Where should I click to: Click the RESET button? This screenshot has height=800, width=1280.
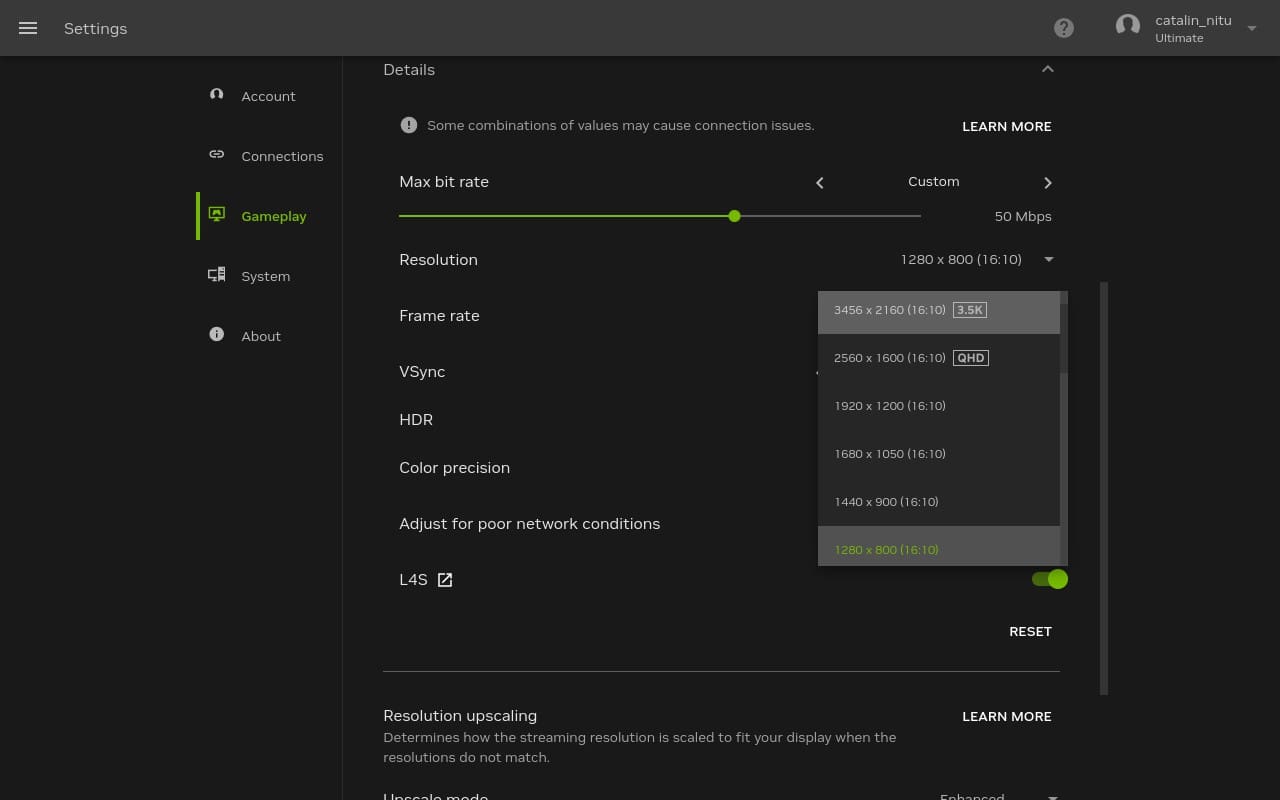1030,631
